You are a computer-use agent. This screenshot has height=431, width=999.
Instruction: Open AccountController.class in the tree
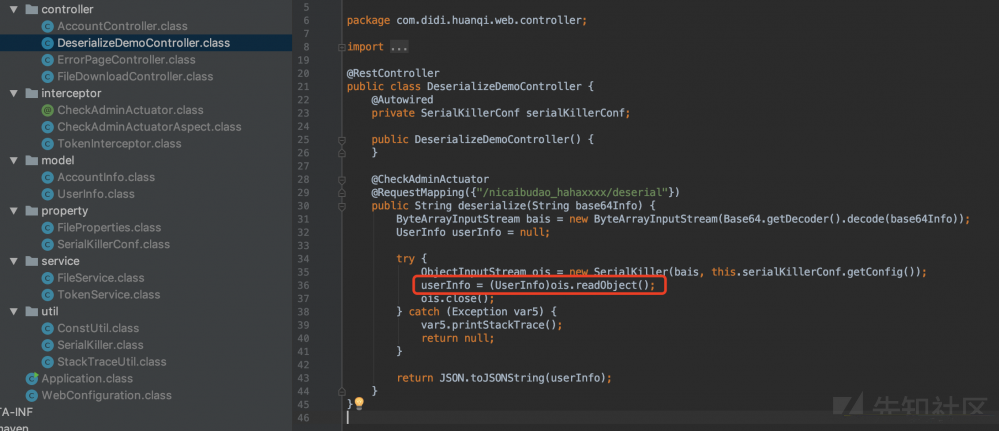122,27
